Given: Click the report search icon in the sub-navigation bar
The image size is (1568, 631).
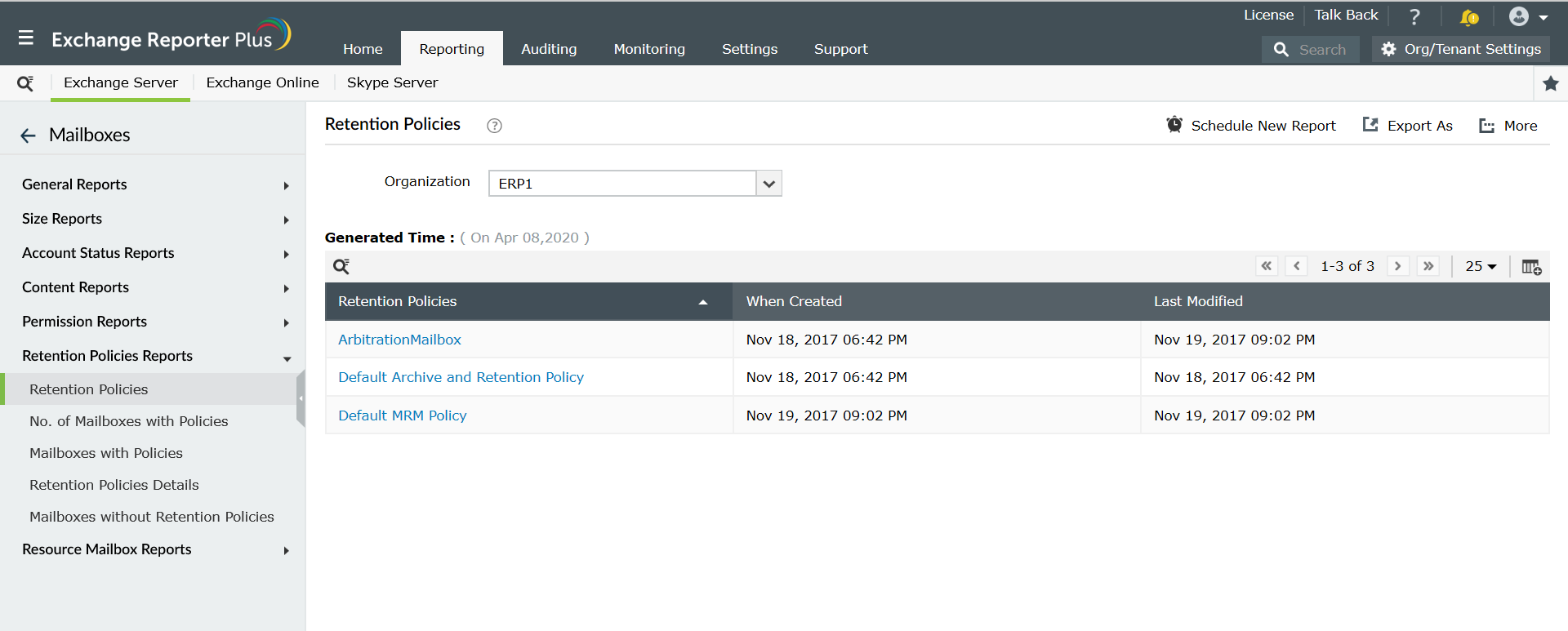Looking at the screenshot, I should (x=25, y=83).
